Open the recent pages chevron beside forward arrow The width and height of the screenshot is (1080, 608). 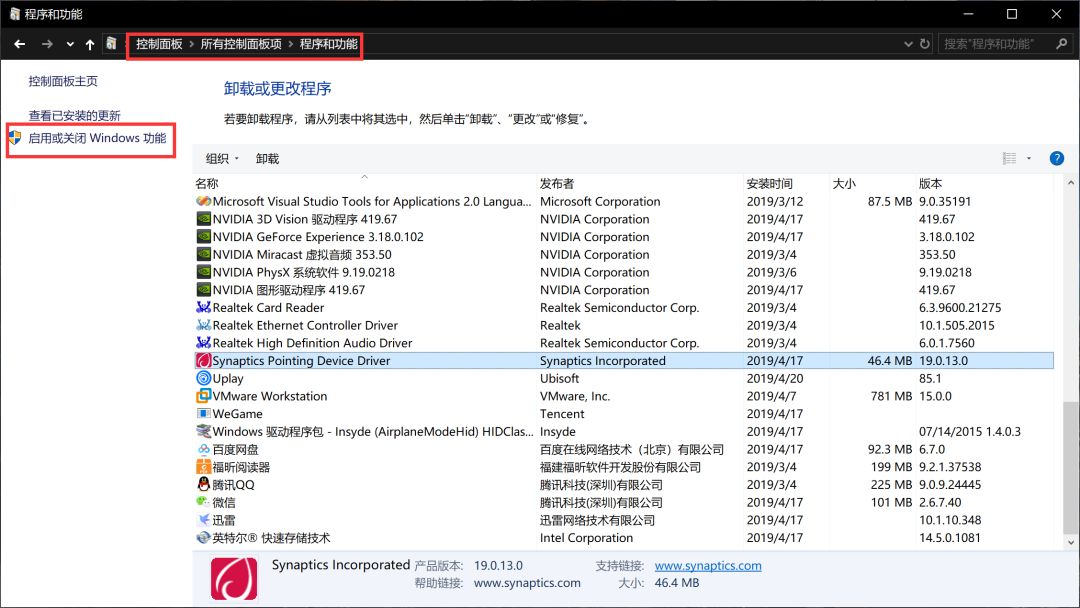pos(68,44)
